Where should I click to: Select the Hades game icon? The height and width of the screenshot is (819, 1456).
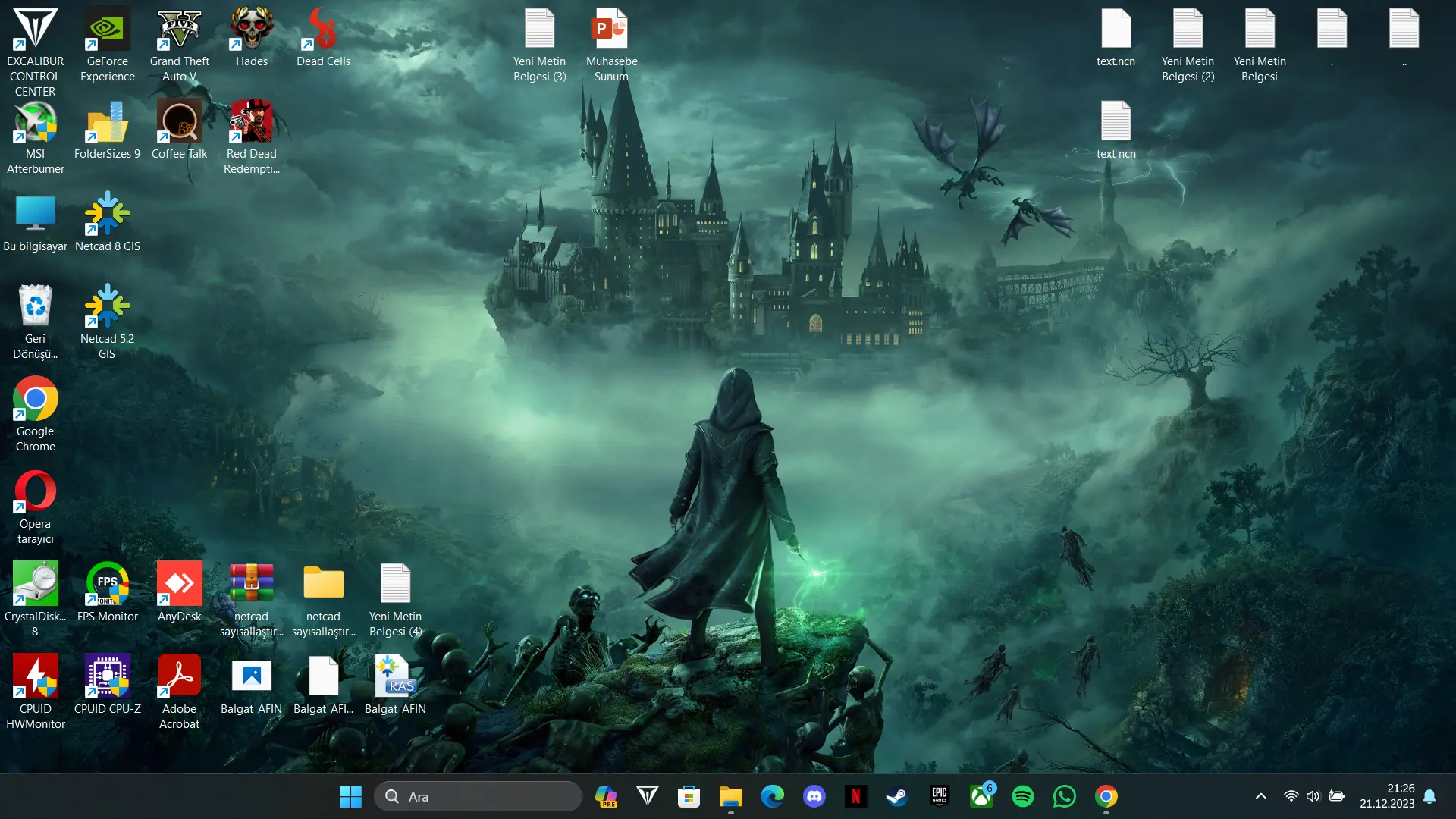pos(252,38)
